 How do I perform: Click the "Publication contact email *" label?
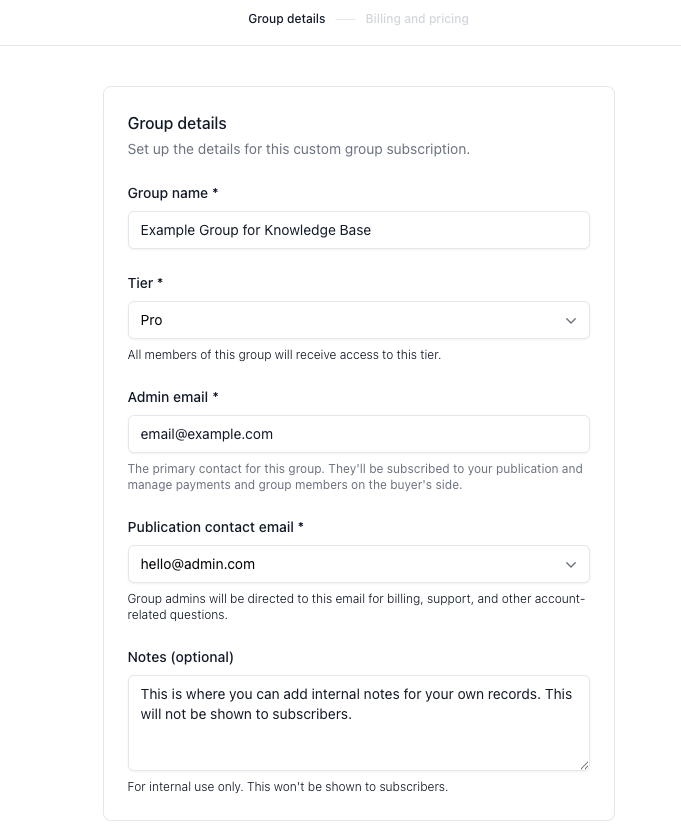point(215,527)
